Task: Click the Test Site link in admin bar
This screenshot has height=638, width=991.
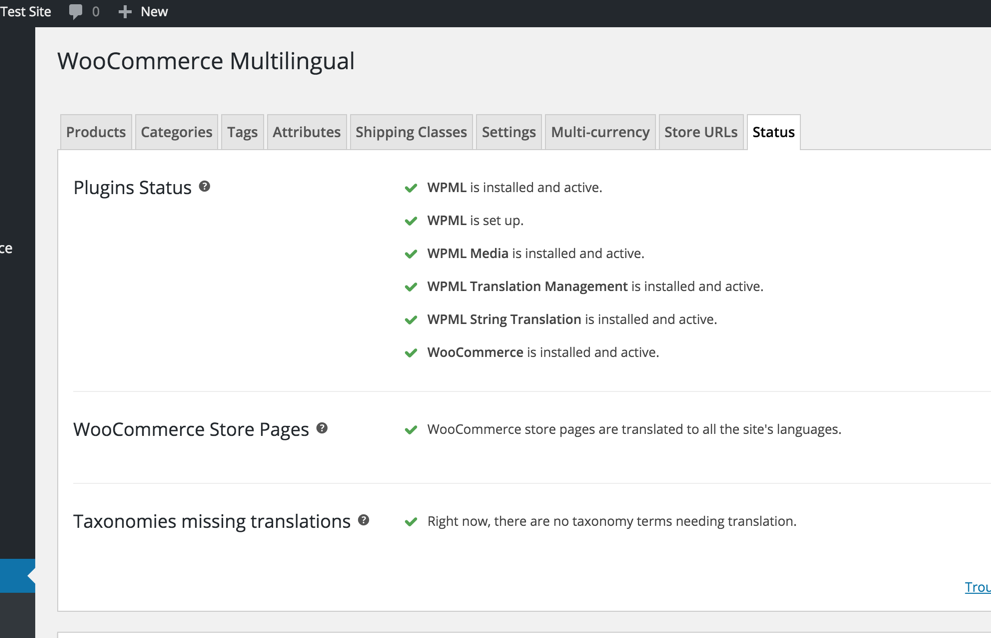Action: [x=25, y=11]
